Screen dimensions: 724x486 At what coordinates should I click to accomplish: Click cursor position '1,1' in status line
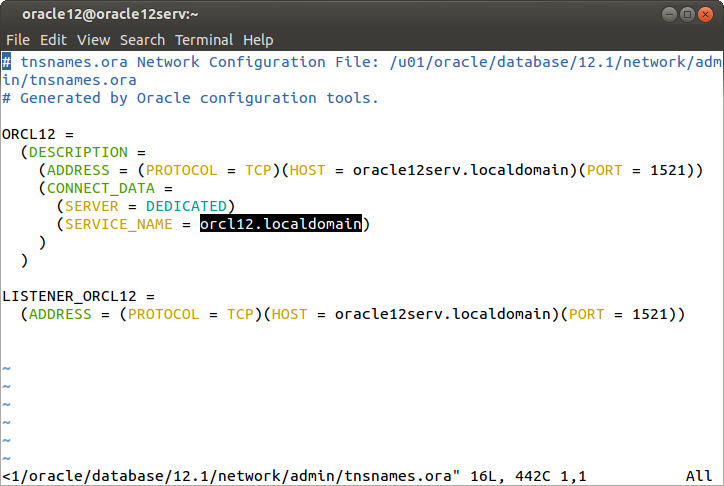pos(573,476)
